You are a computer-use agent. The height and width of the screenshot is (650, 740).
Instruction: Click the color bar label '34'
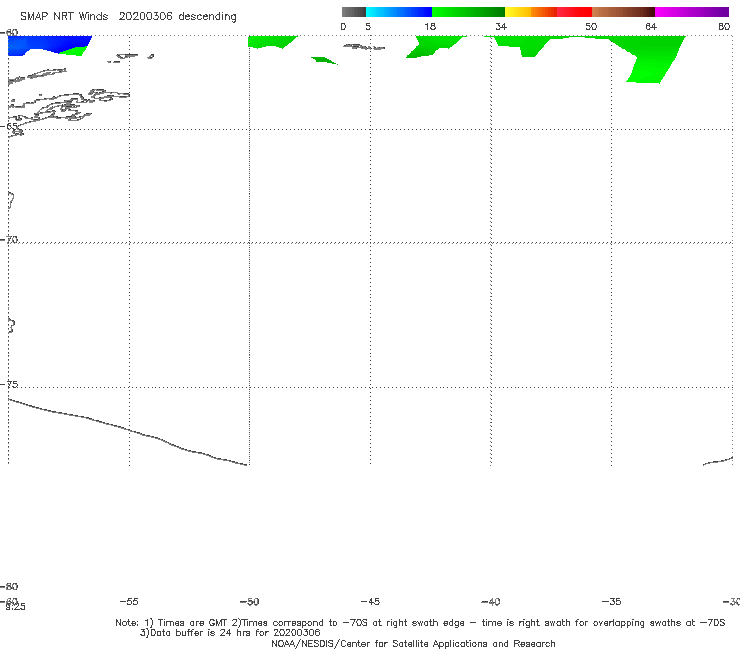coord(501,27)
